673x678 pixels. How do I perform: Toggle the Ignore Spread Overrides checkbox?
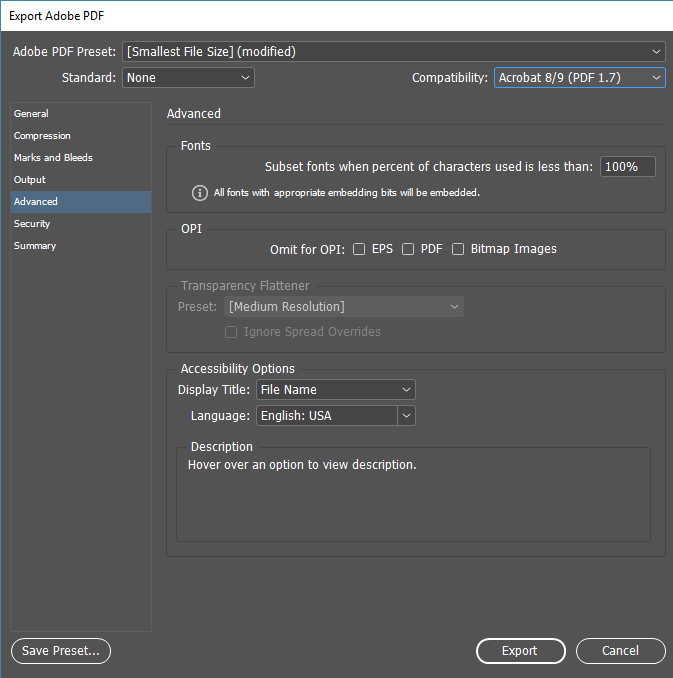(231, 332)
